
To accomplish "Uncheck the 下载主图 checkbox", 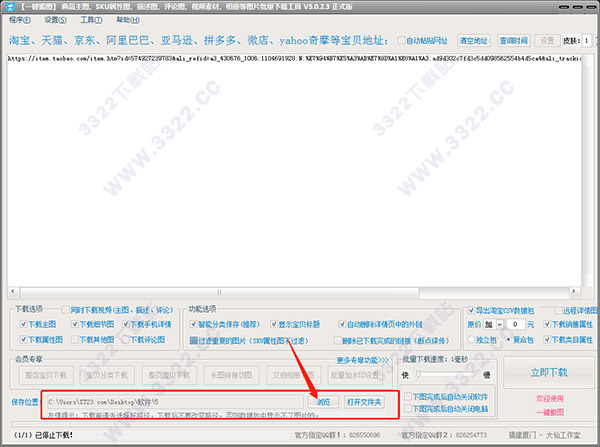I will (x=24, y=324).
